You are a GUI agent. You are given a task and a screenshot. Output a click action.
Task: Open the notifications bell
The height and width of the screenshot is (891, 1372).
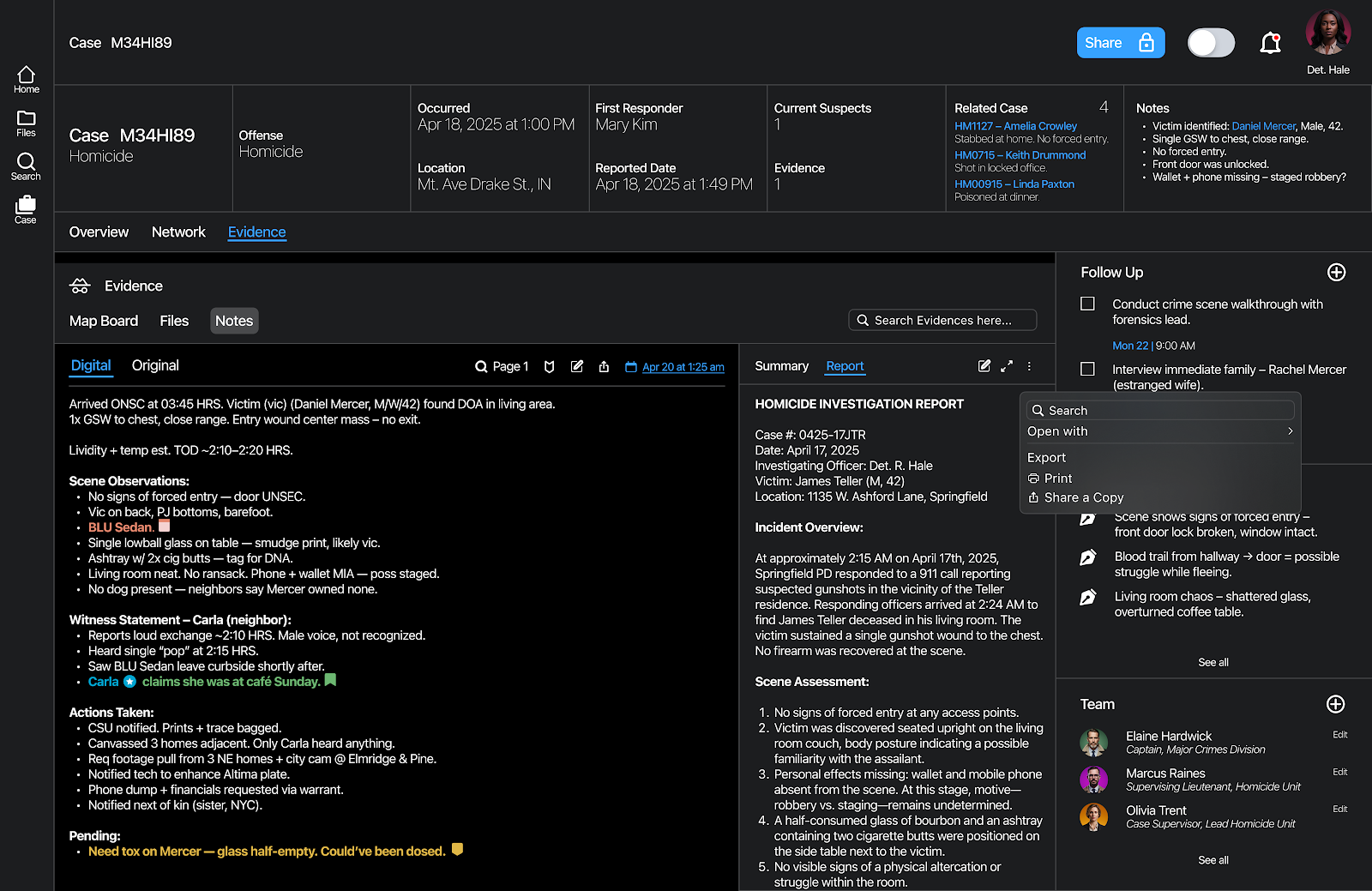click(1270, 43)
